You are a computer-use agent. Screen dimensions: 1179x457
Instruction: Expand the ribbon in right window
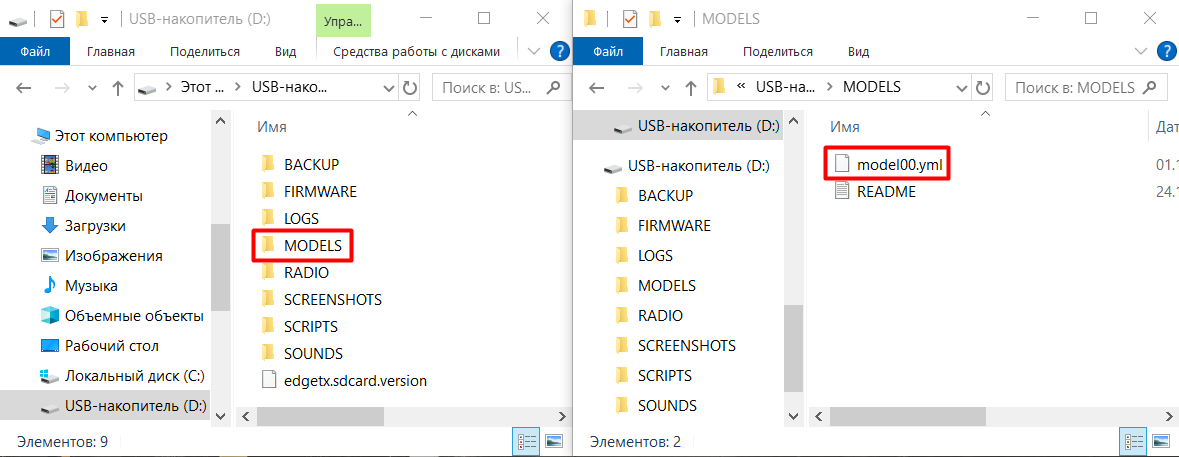point(1141,51)
